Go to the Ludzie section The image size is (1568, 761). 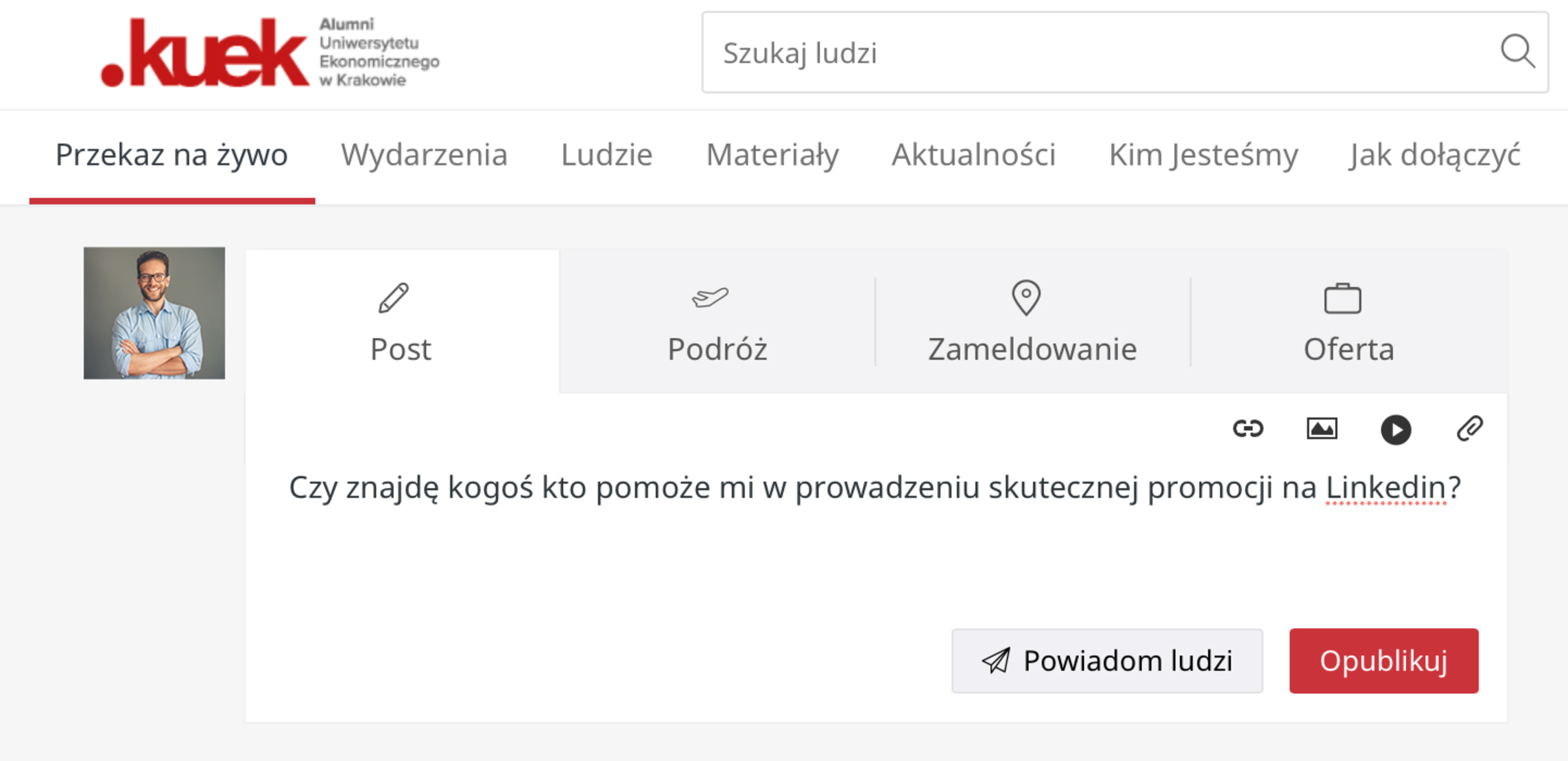(606, 155)
